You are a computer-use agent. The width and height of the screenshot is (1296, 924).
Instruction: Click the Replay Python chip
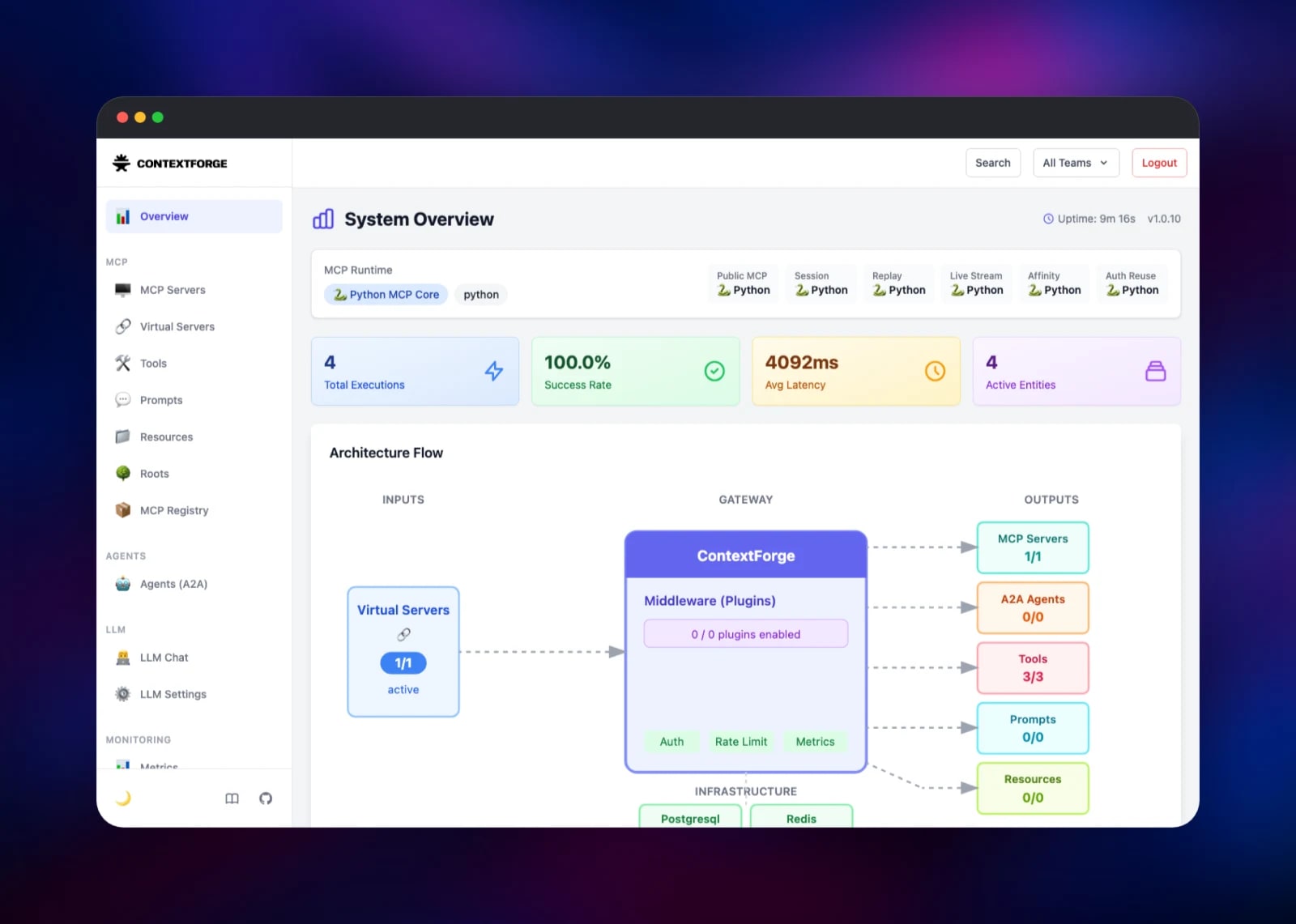pyautogui.click(x=899, y=283)
